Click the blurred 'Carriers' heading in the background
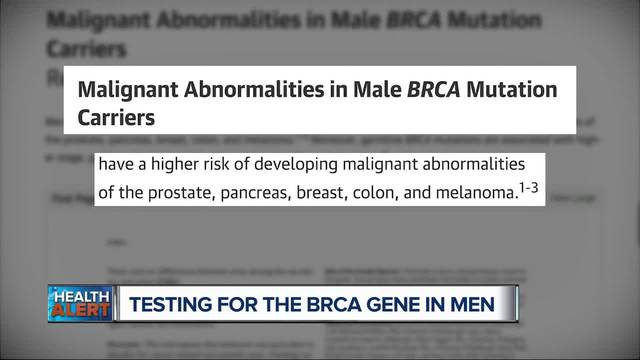This screenshot has height=360, width=640. pos(87,49)
